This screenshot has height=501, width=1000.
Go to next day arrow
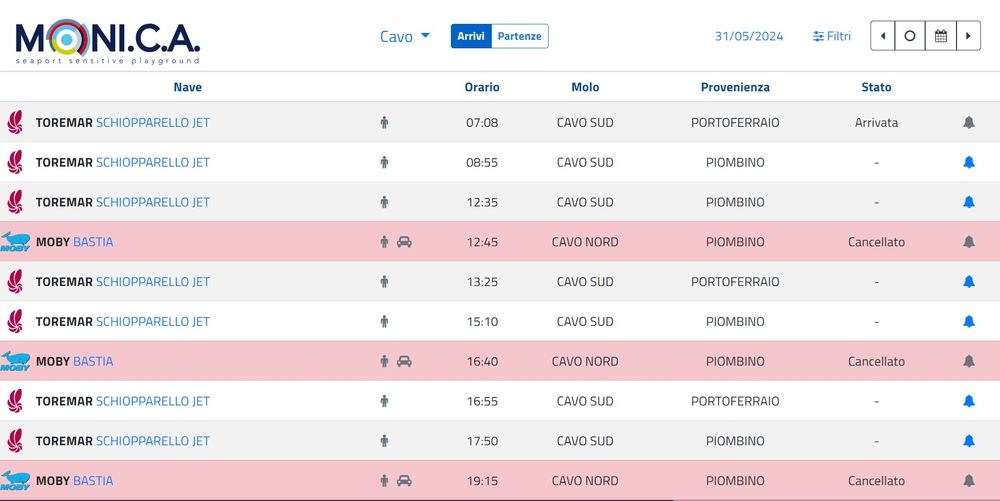[967, 36]
